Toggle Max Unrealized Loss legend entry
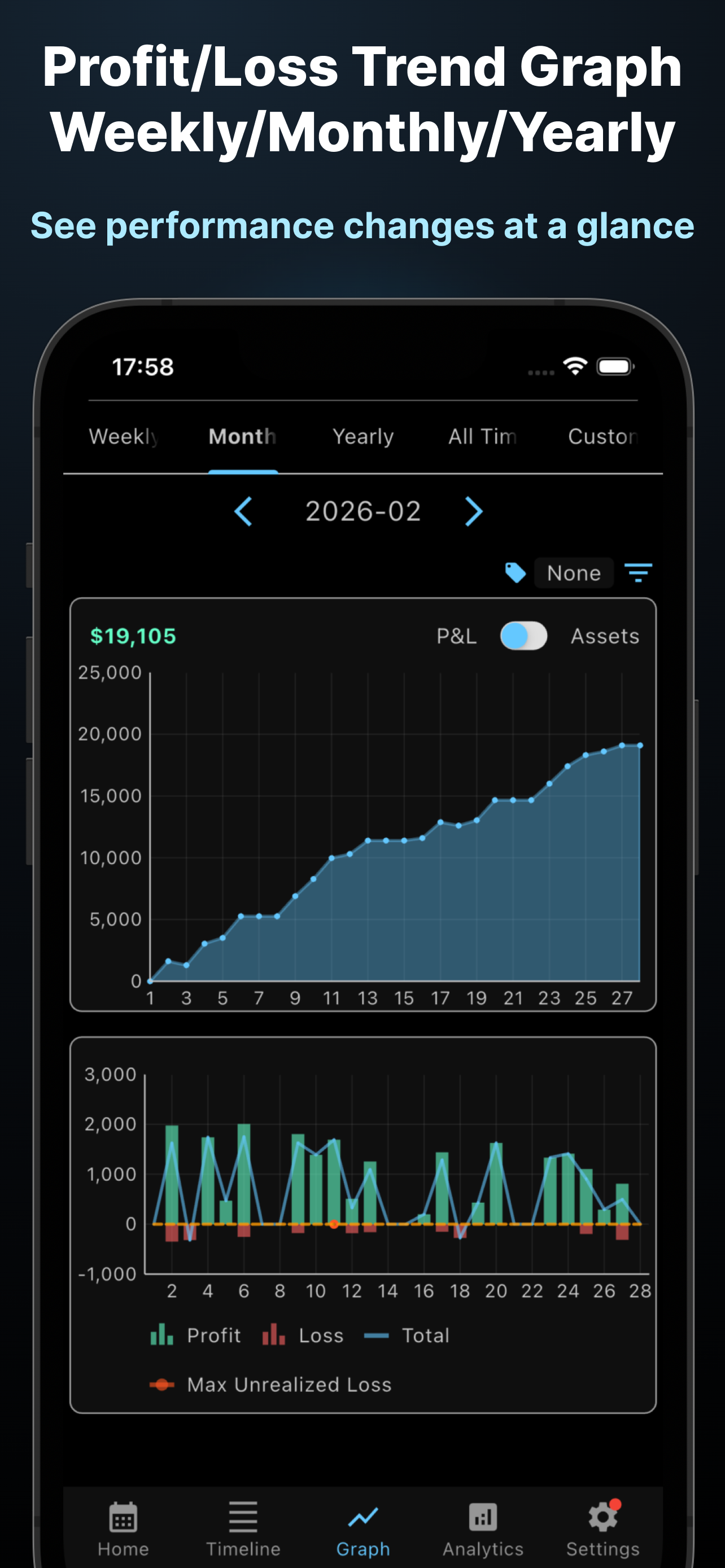This screenshot has width=725, height=1568. point(270,1385)
